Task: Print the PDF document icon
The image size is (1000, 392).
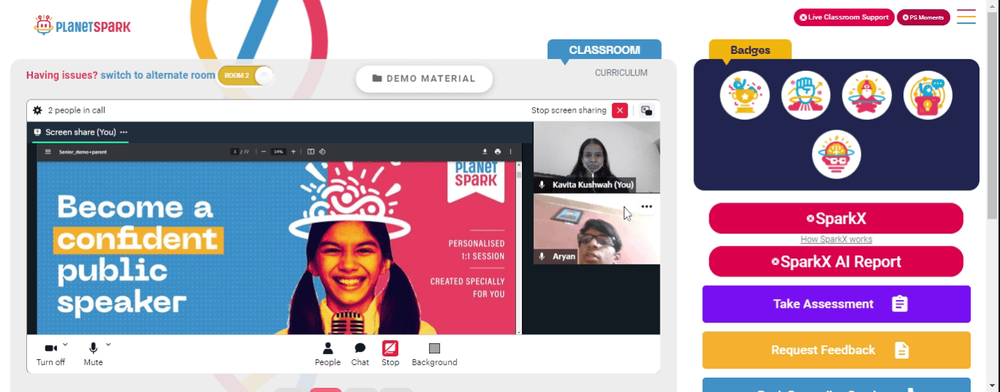Action: [x=497, y=152]
